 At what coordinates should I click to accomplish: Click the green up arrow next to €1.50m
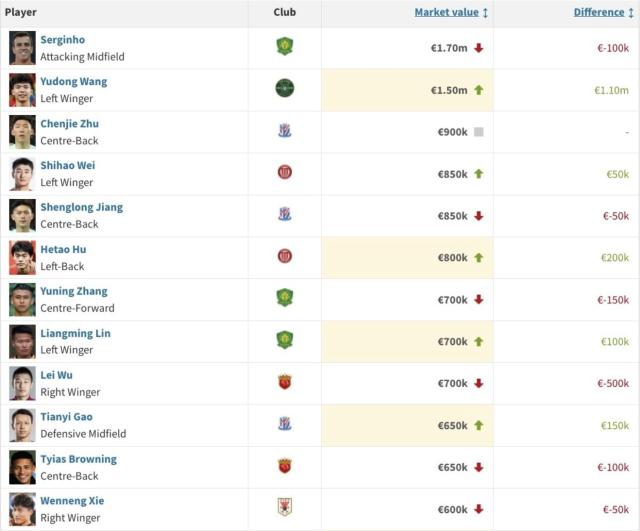pos(479,90)
